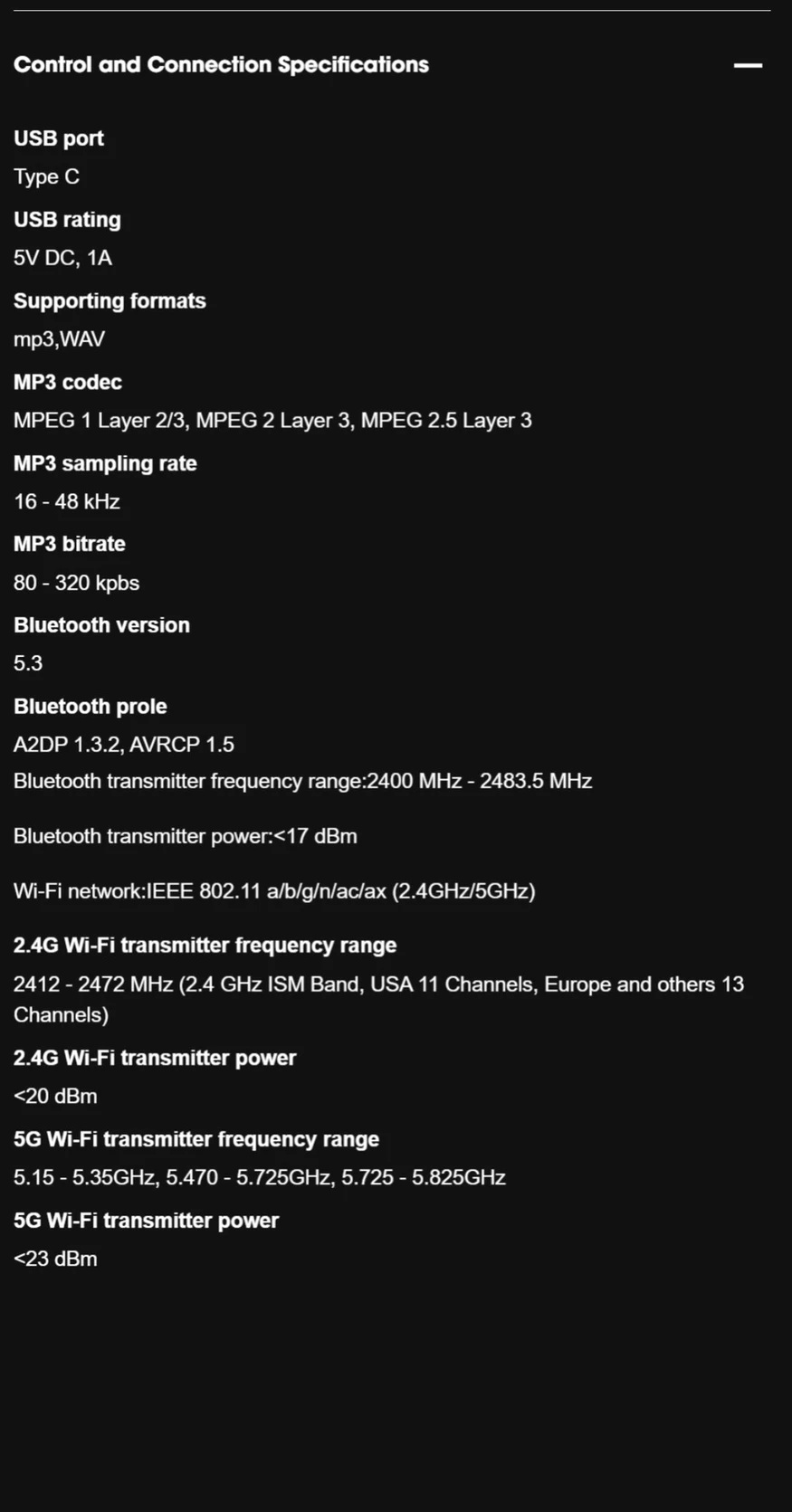Viewport: 792px width, 1512px height.
Task: Click the MPEG 1 Layer 2/3 codec line
Action: 272,421
